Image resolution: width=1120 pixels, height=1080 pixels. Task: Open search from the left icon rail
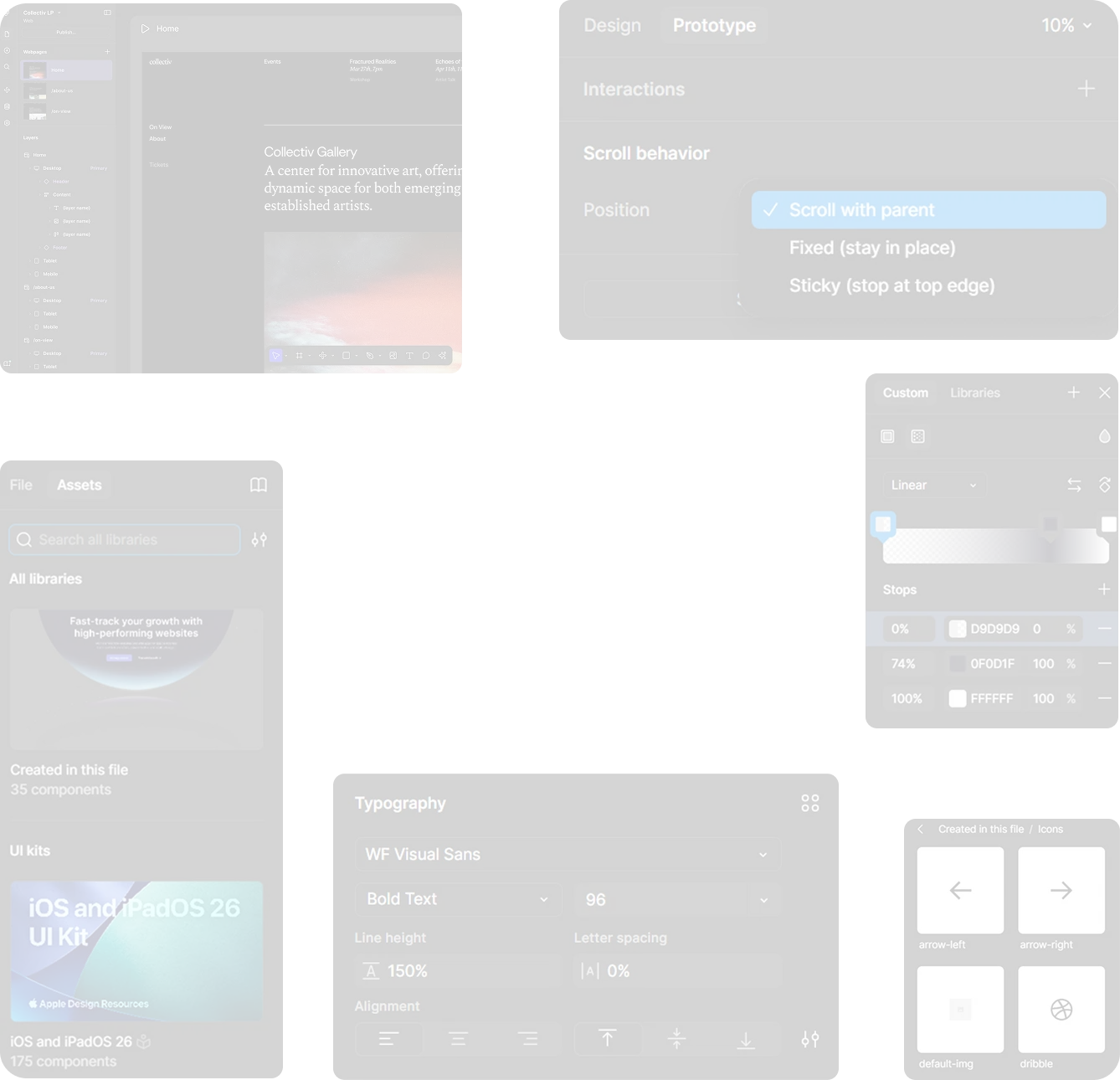click(x=7, y=67)
